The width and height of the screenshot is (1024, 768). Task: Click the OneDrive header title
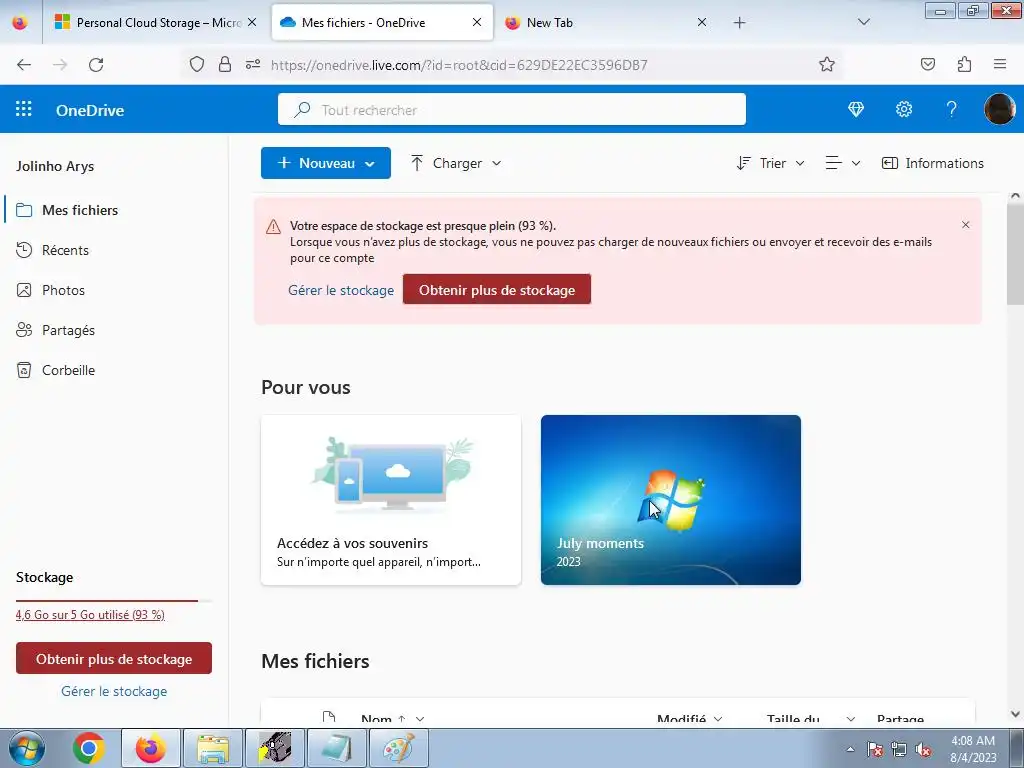click(89, 110)
